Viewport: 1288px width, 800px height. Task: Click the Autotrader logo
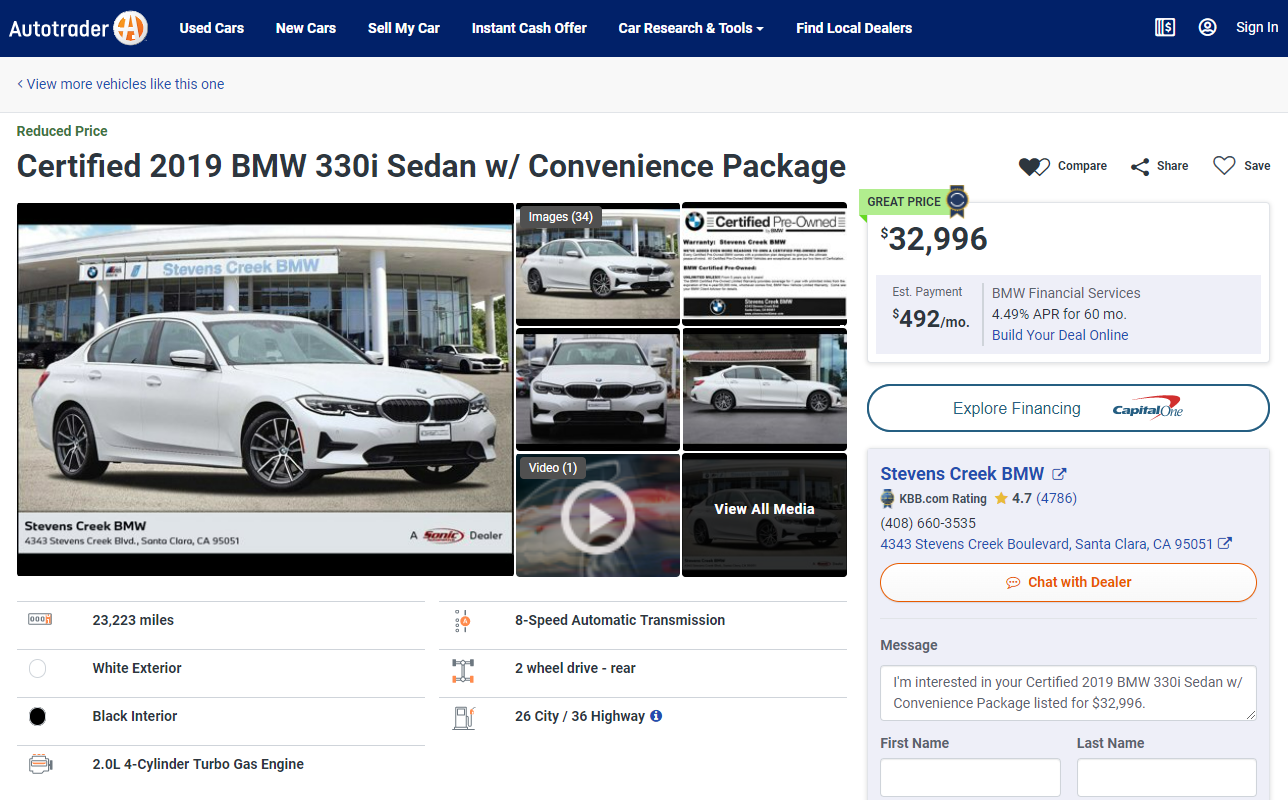coord(78,28)
